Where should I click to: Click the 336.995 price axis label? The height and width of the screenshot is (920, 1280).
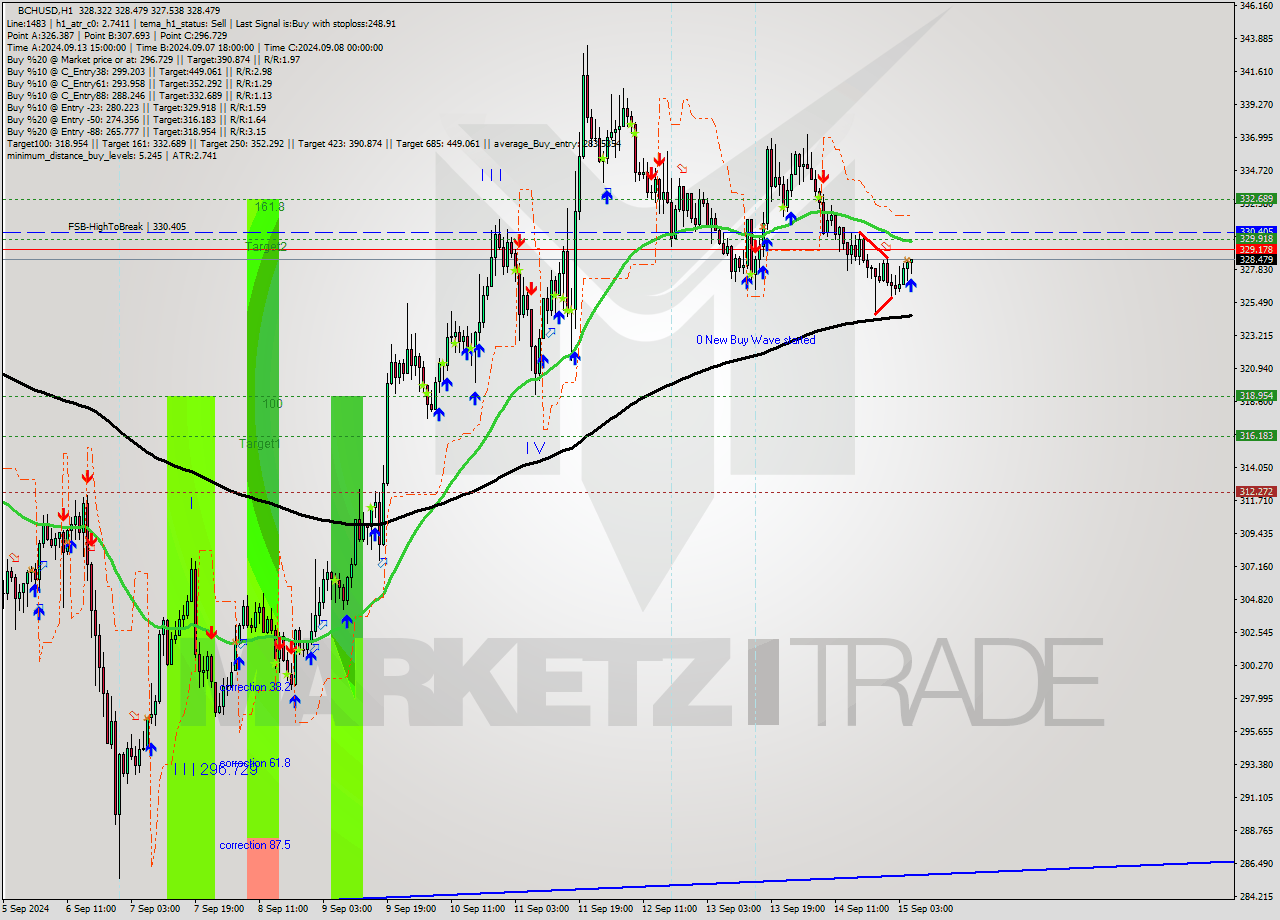pos(1256,138)
